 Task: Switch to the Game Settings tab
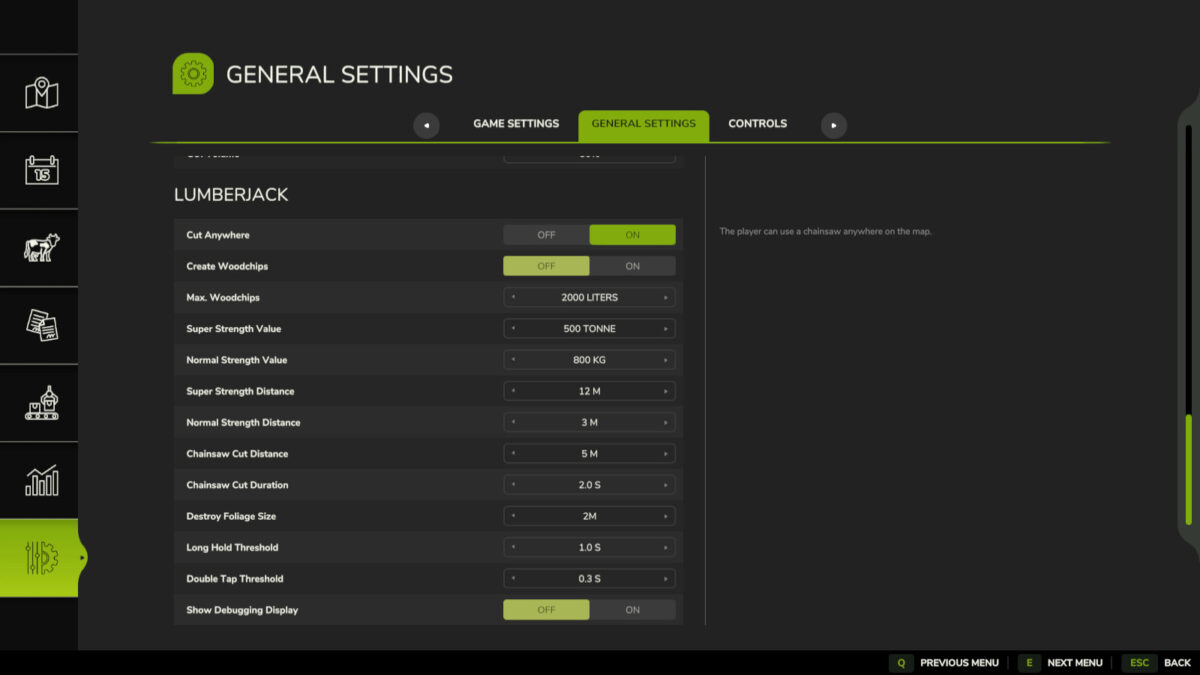coord(516,123)
